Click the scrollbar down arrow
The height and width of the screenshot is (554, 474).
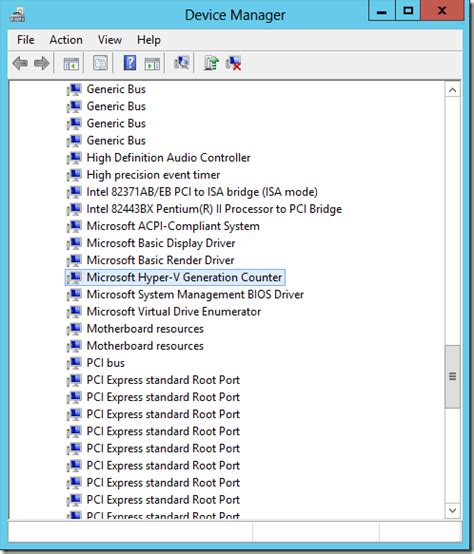tap(452, 511)
